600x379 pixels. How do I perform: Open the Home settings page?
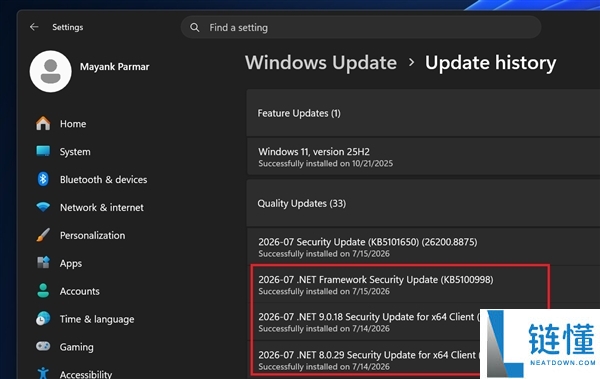[73, 124]
